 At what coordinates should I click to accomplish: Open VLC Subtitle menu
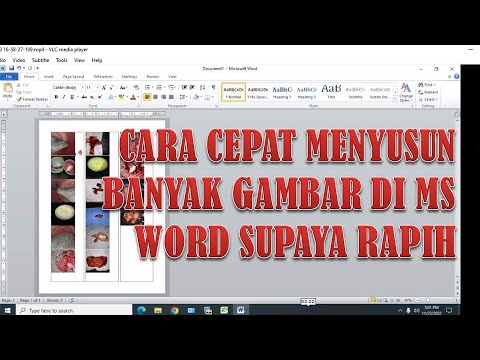coord(40,60)
